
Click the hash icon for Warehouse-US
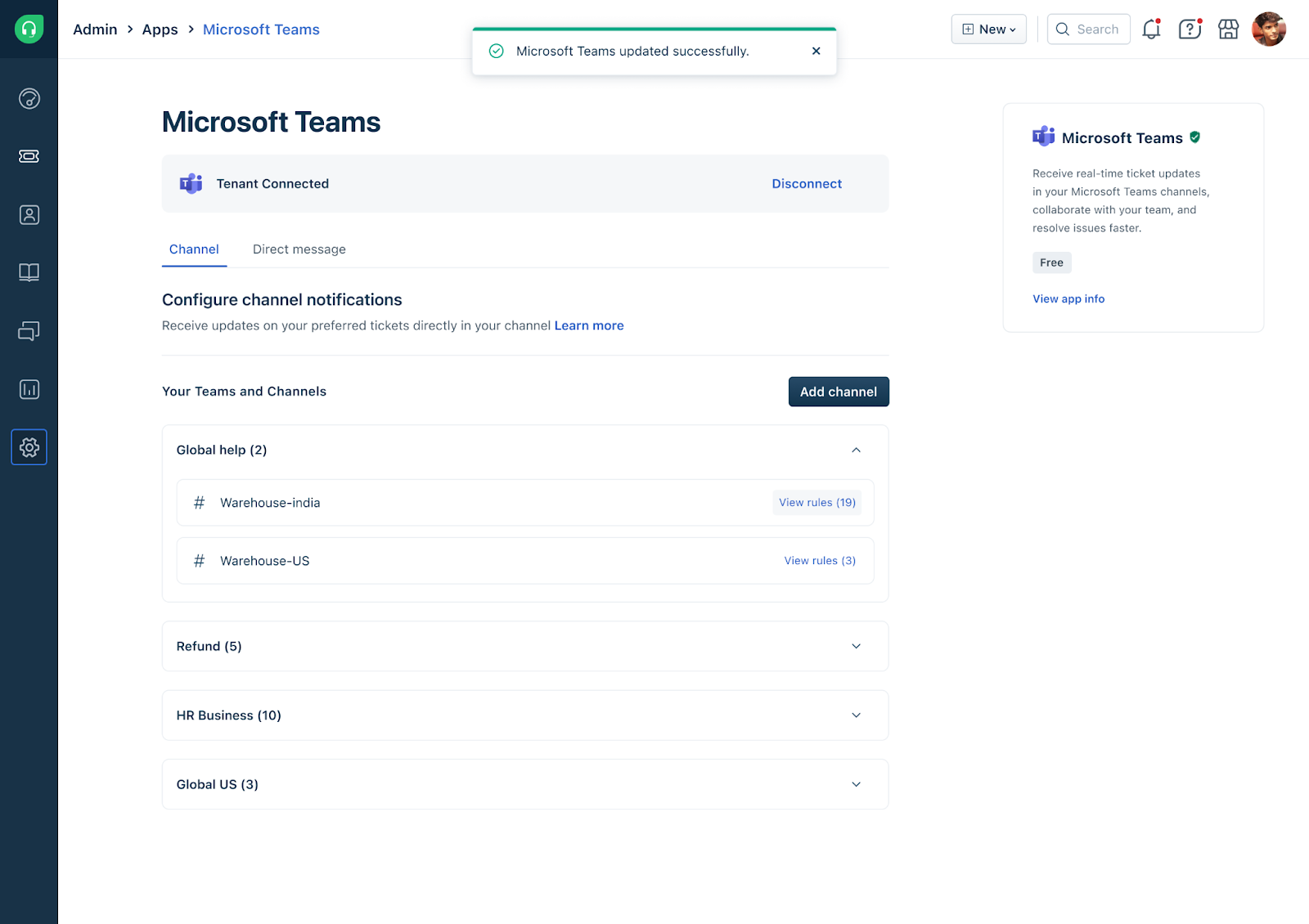[199, 561]
